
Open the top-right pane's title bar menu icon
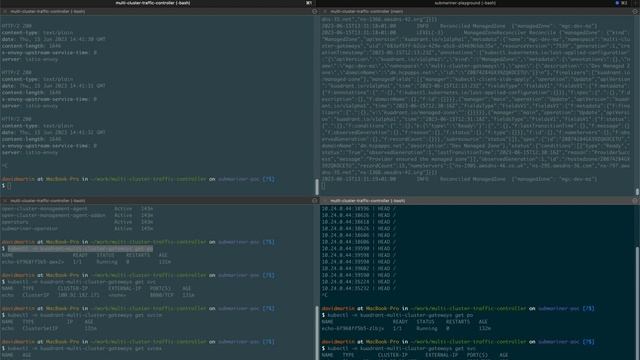(x=635, y=11)
